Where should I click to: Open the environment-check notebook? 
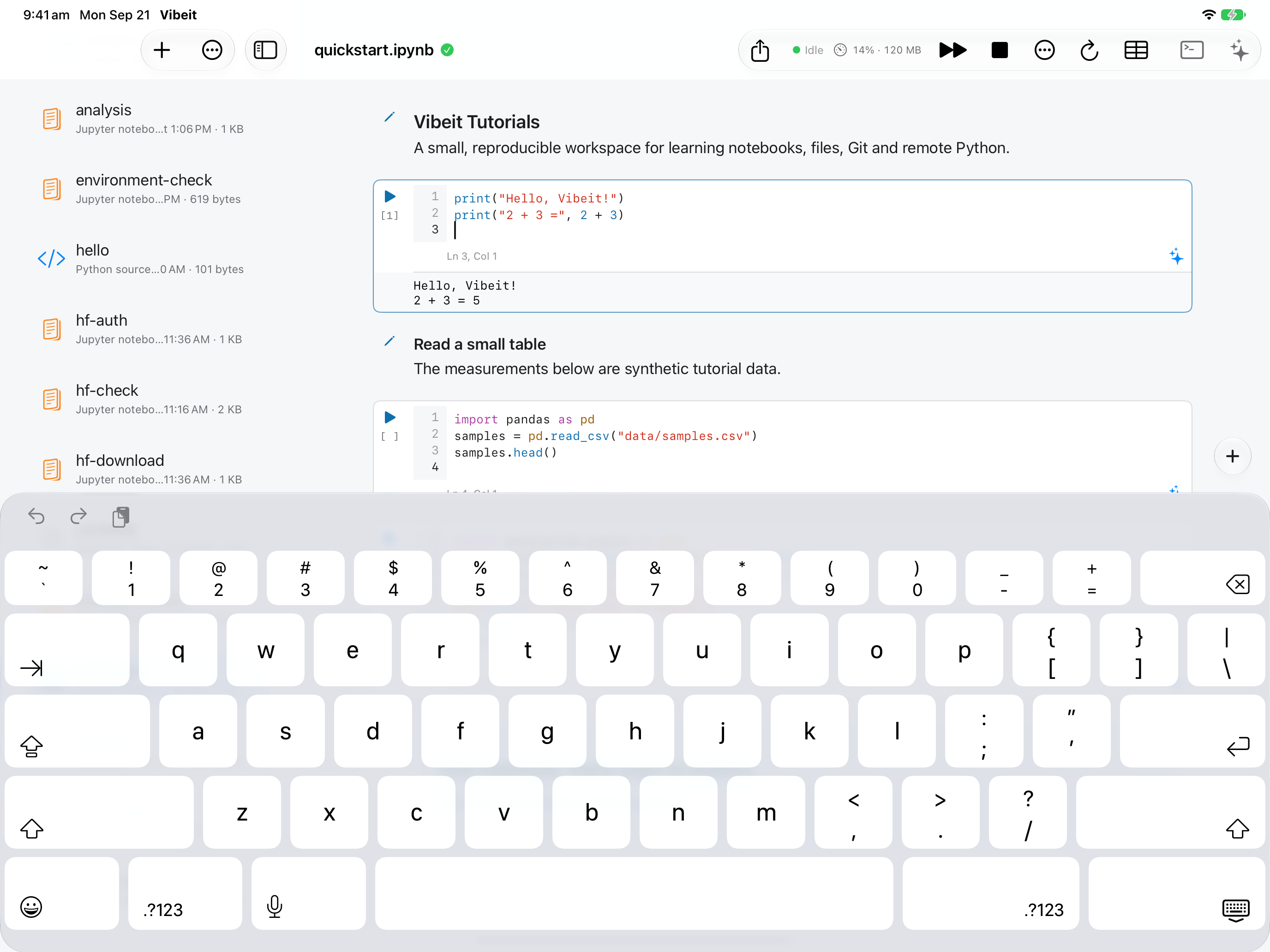172,189
